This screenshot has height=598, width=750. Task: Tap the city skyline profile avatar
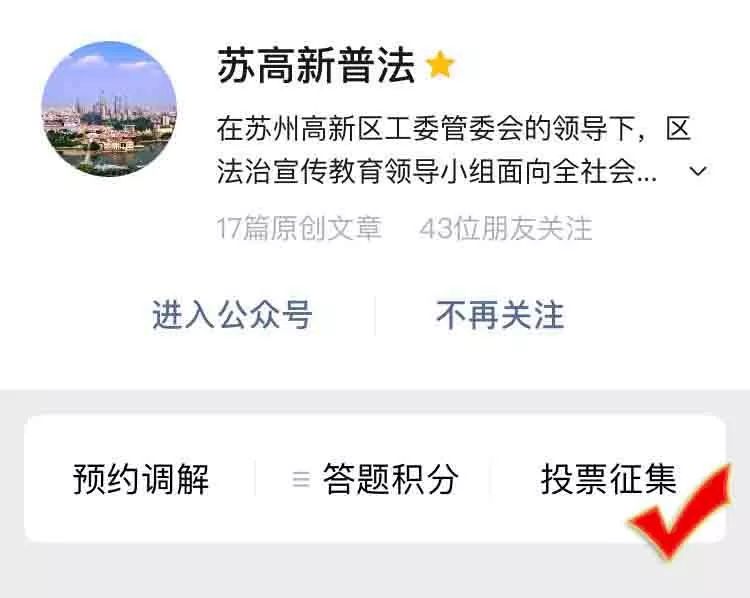pyautogui.click(x=110, y=109)
